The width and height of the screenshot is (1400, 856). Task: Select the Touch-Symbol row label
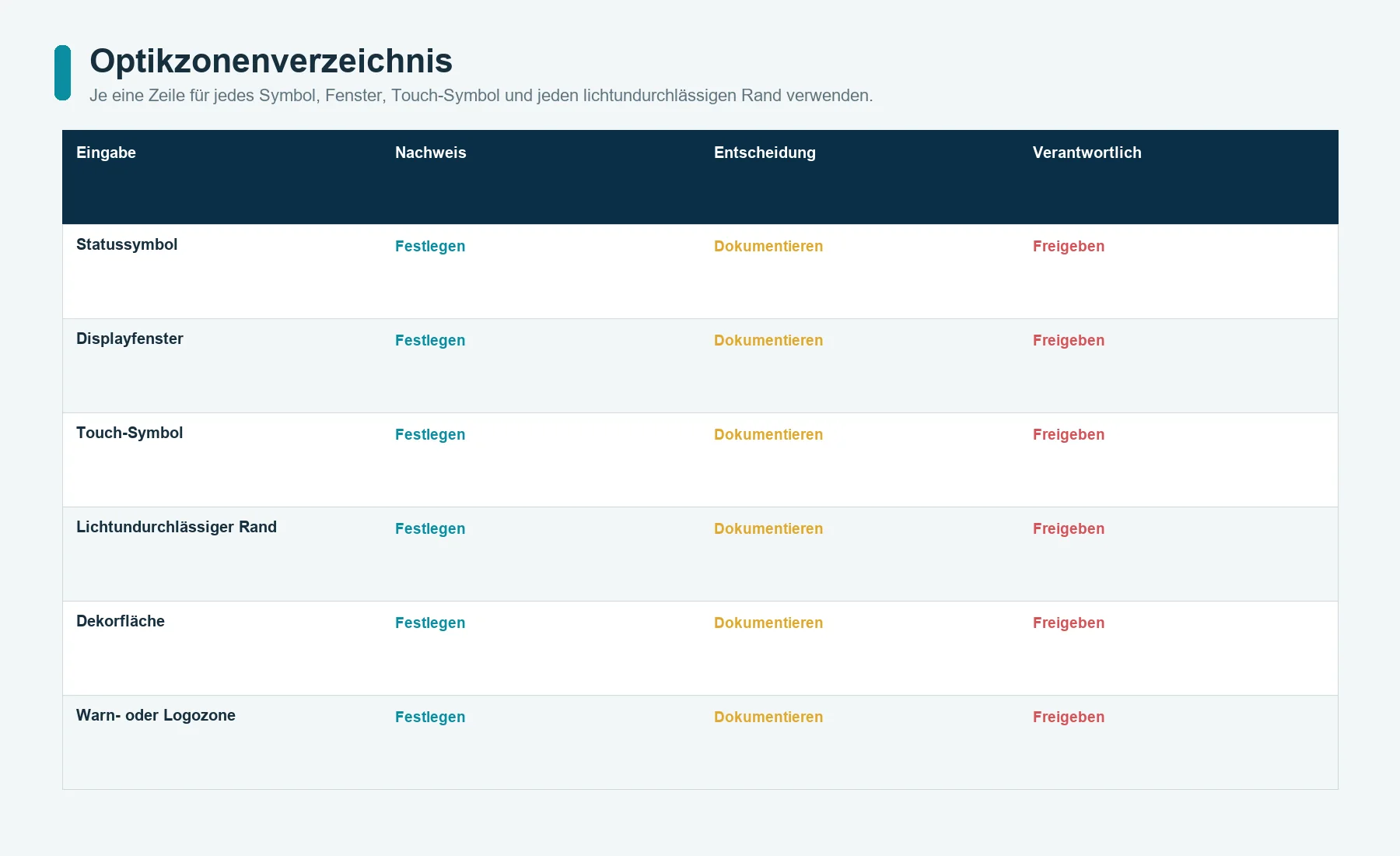click(x=129, y=433)
